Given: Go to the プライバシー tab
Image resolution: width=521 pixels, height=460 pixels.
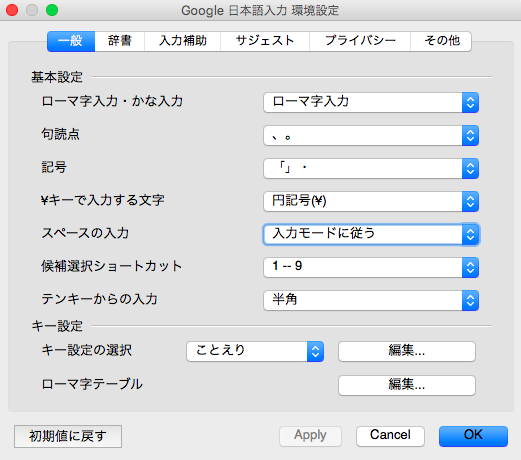Looking at the screenshot, I should click(360, 41).
